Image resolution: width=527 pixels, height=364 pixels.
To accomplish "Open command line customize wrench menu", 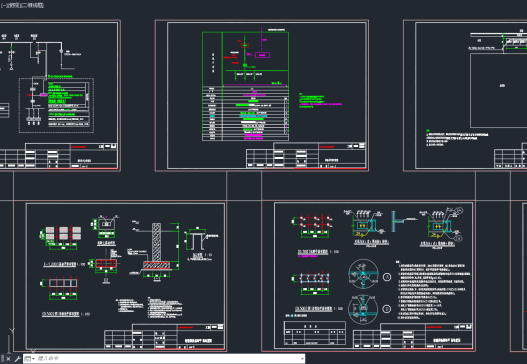I will click(17, 359).
